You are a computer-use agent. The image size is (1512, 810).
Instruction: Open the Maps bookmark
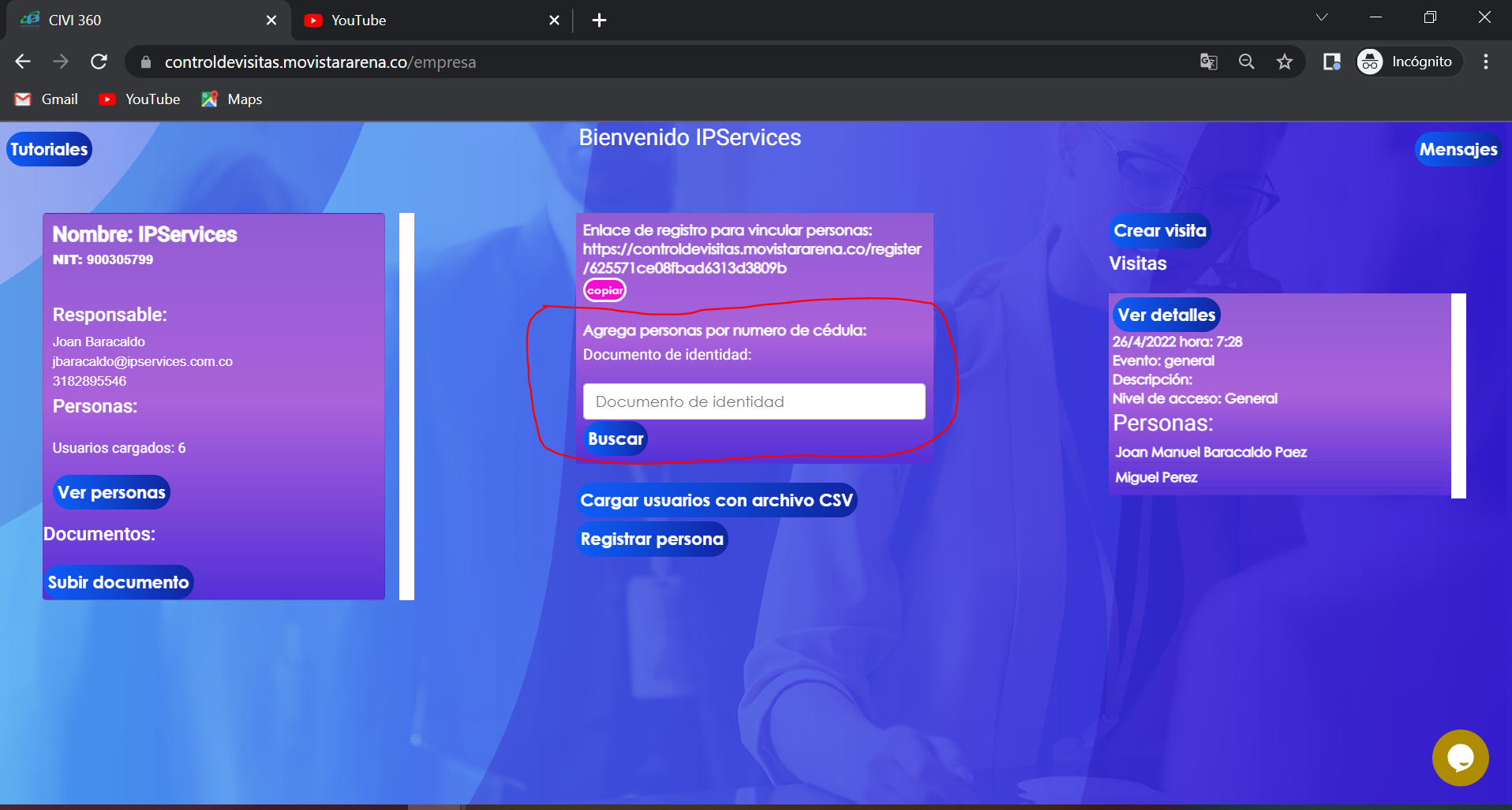(232, 99)
